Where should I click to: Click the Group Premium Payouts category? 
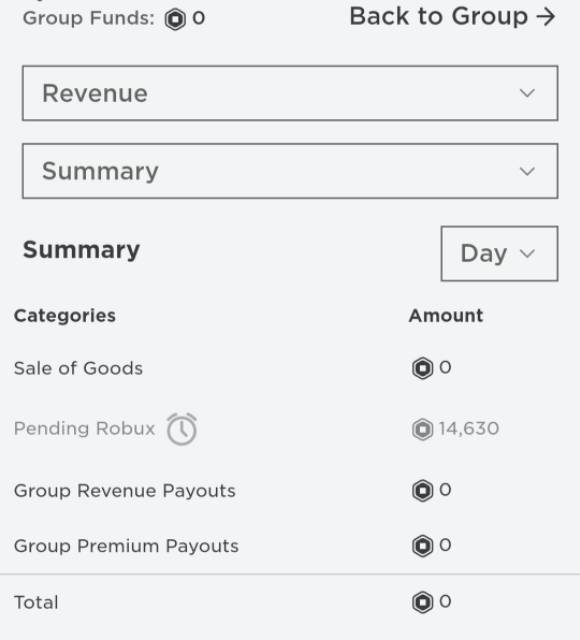coord(126,546)
